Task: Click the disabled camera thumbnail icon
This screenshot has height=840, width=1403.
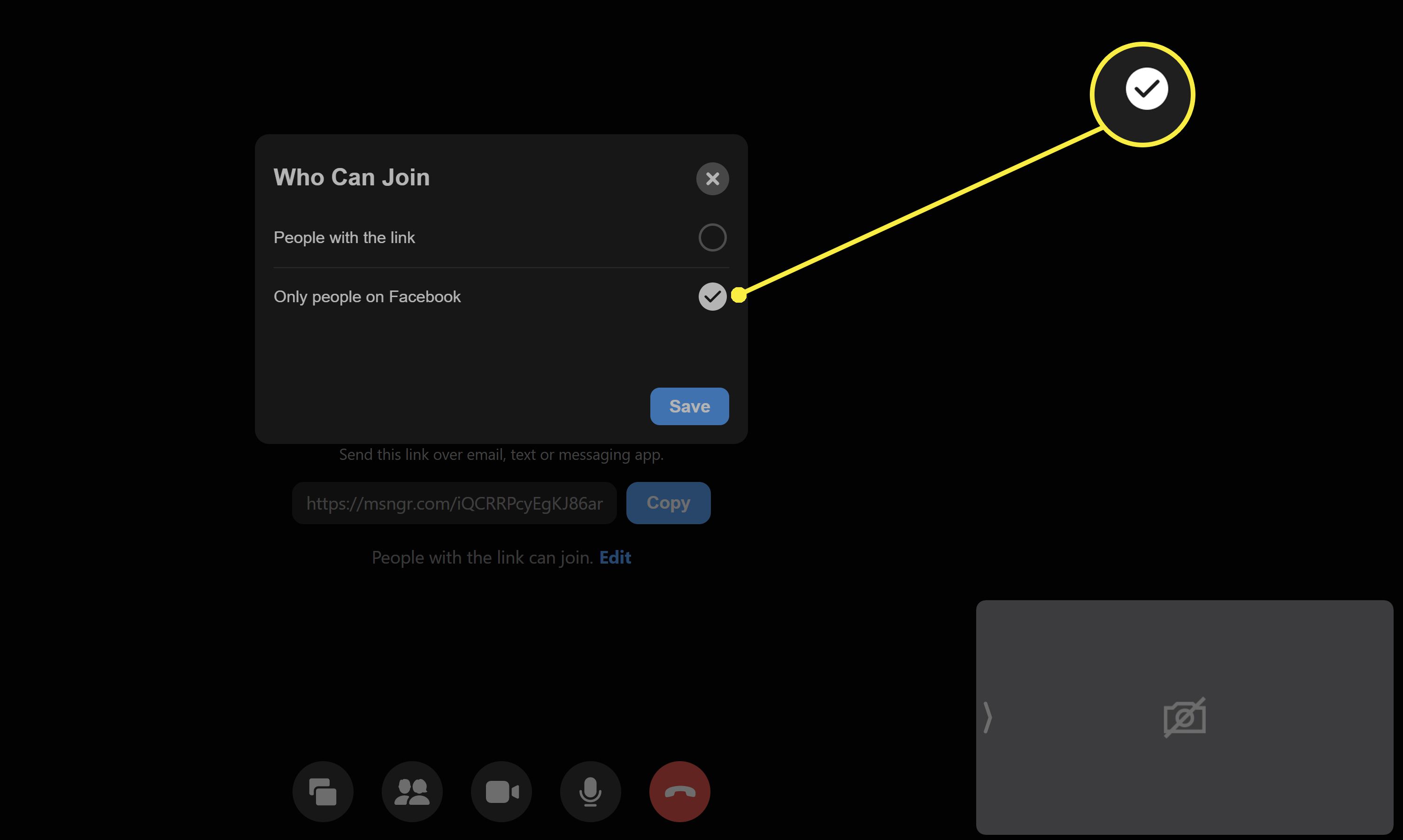Action: pos(1184,717)
